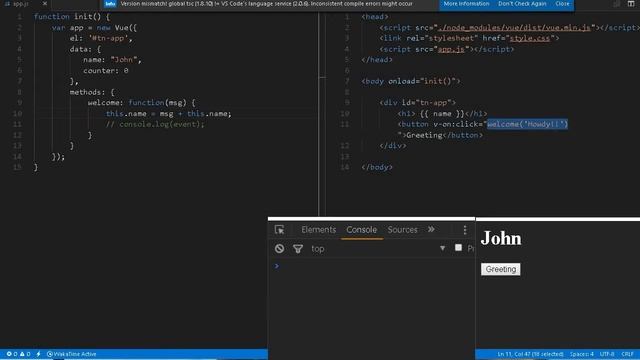Select the Console tab

pyautogui.click(x=362, y=230)
